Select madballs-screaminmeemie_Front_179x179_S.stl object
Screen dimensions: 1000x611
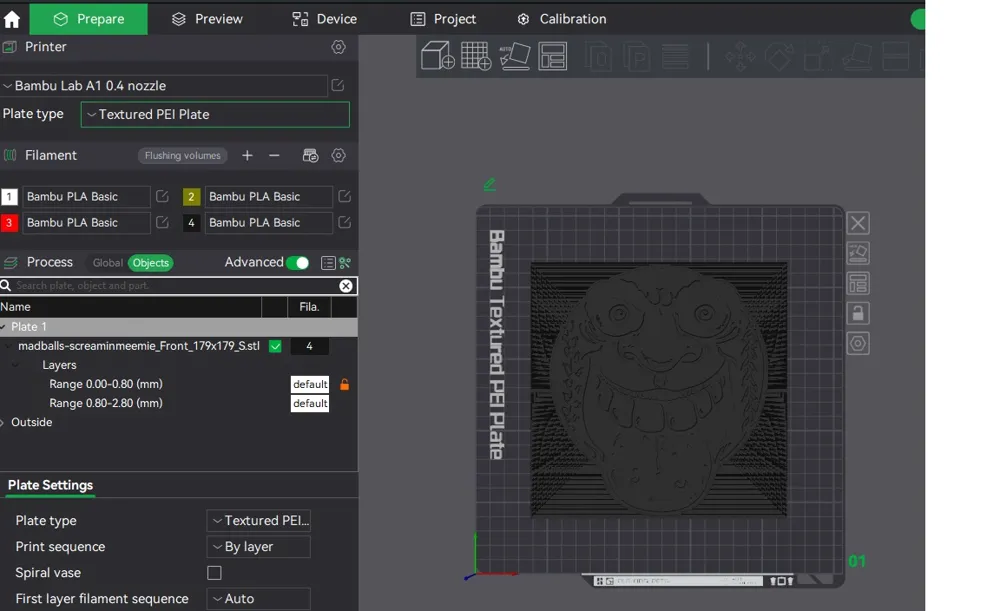click(139, 346)
